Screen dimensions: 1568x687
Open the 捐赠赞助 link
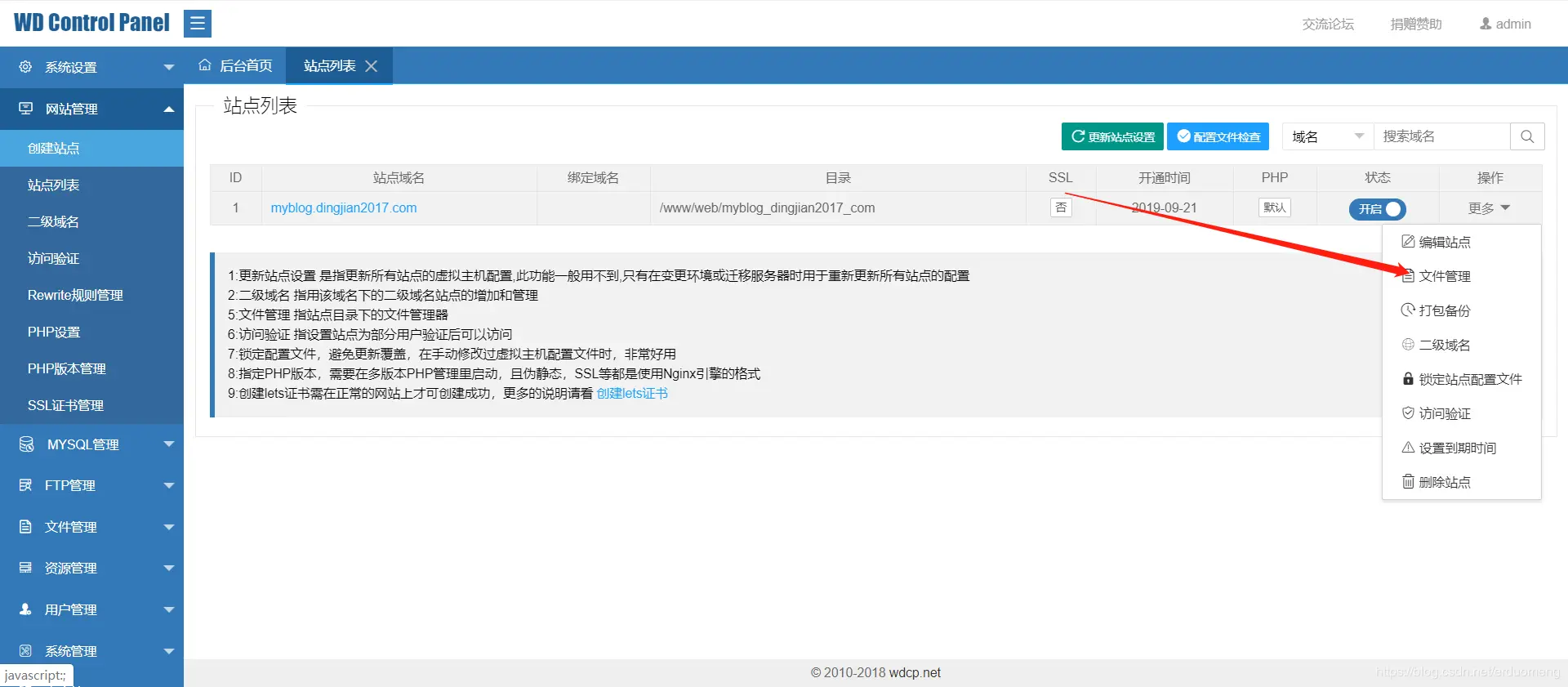(1416, 24)
